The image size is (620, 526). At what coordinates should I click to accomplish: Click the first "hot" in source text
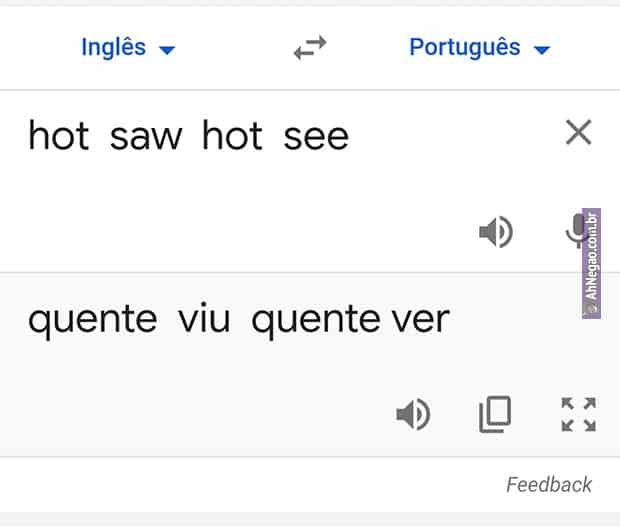click(58, 136)
